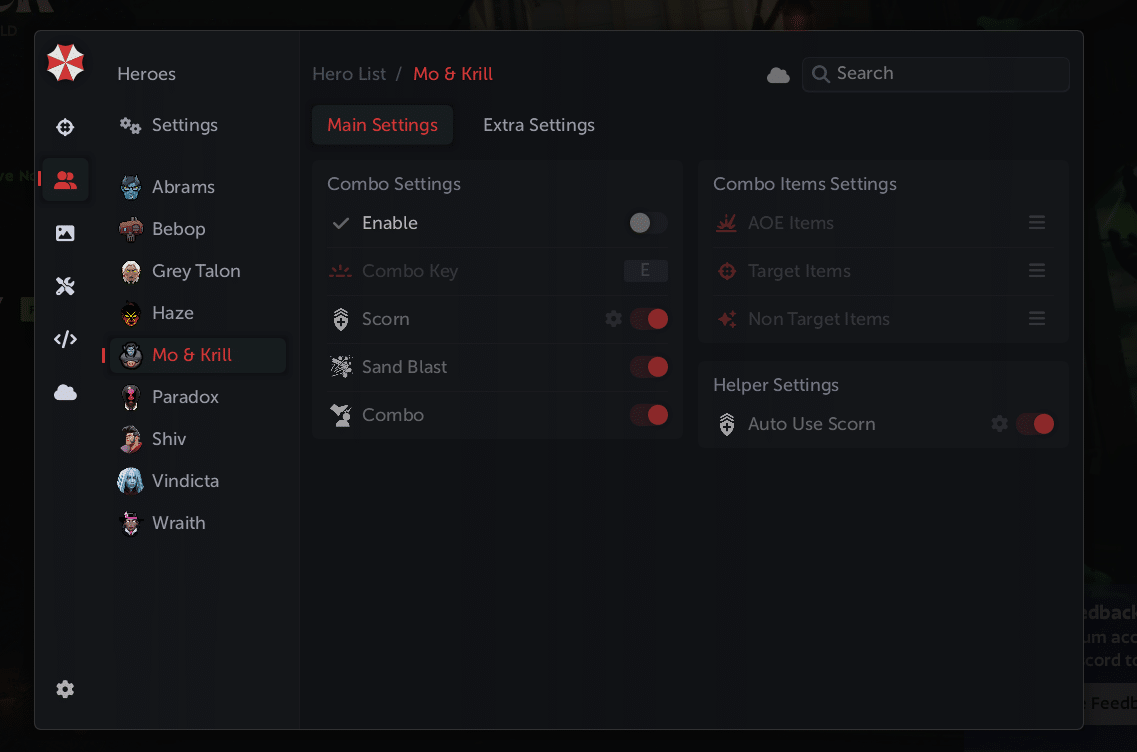Go back via Hero List breadcrumb
This screenshot has height=752, width=1137.
coord(349,74)
